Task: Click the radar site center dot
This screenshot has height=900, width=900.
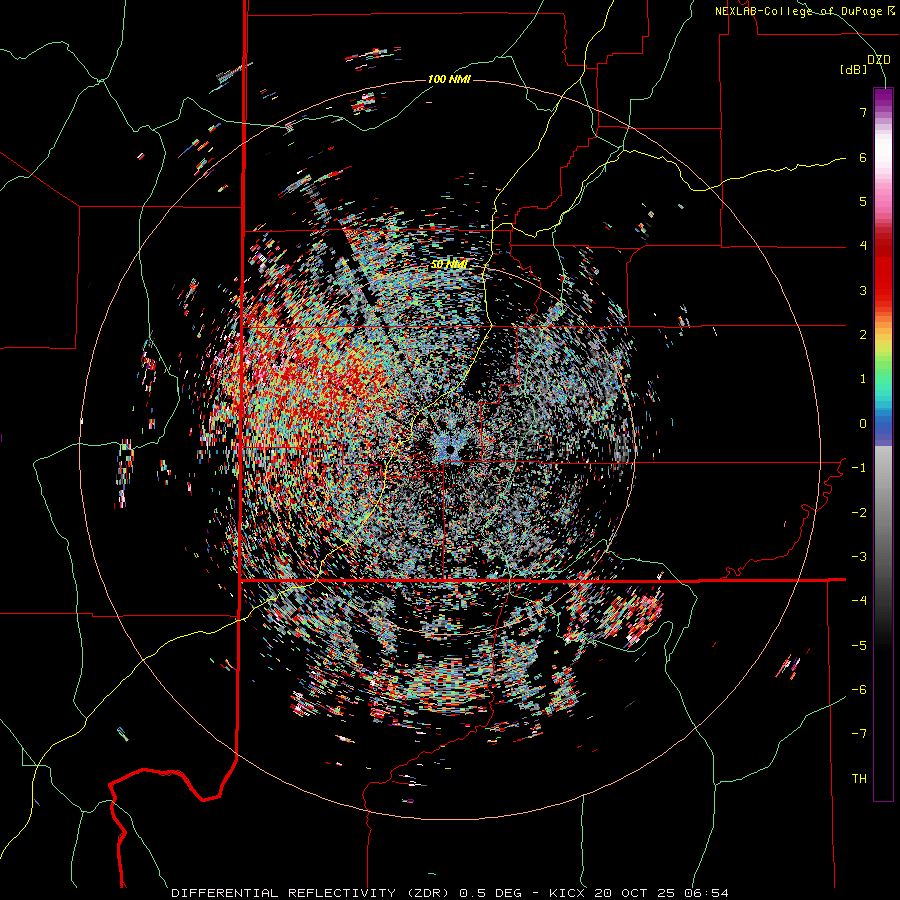Action: 451,449
